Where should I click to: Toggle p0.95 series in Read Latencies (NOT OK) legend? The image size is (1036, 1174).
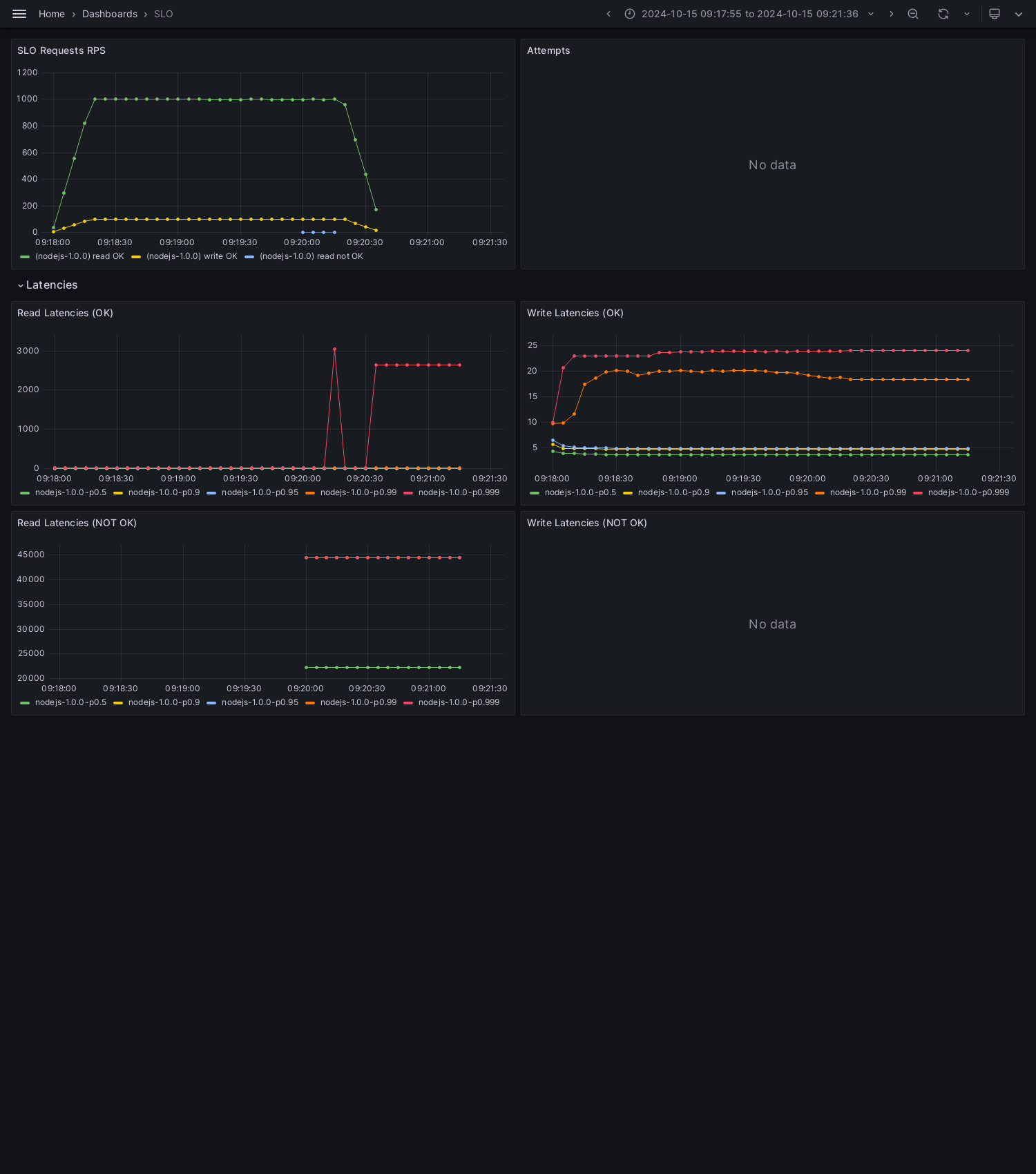click(x=260, y=702)
